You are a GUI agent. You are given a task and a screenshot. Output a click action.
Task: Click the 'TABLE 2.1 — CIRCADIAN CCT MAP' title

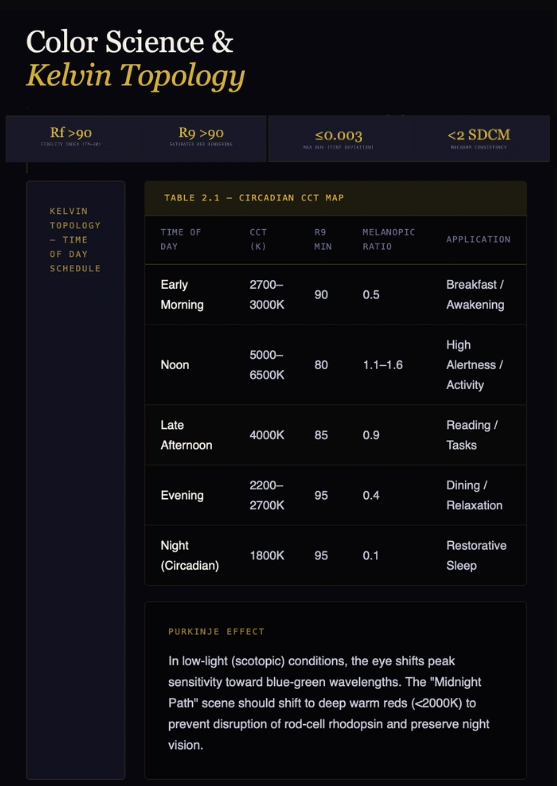coord(254,198)
